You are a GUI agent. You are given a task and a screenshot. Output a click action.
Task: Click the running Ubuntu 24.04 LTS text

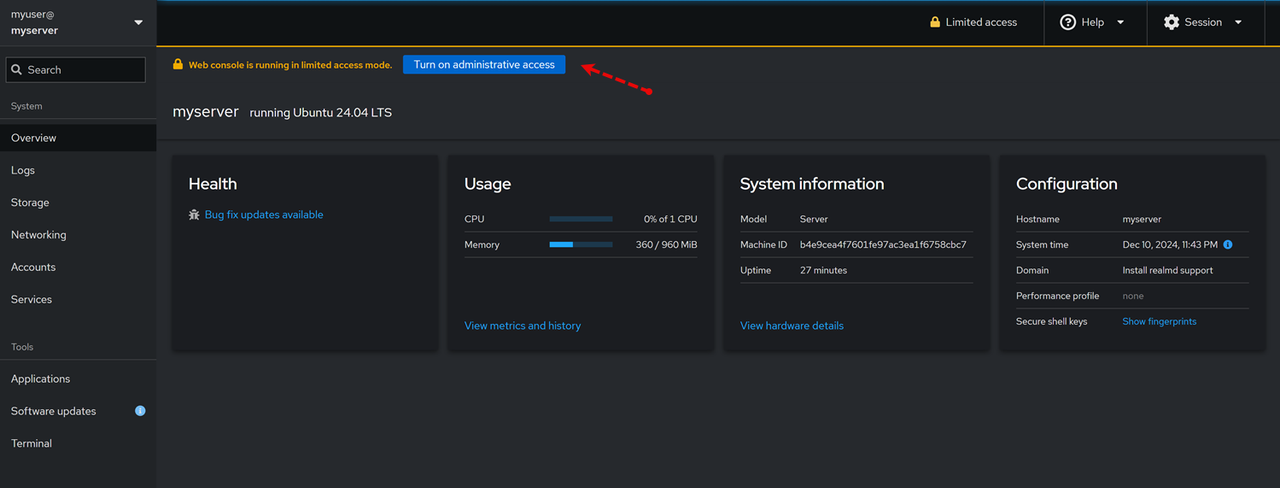pyautogui.click(x=320, y=113)
